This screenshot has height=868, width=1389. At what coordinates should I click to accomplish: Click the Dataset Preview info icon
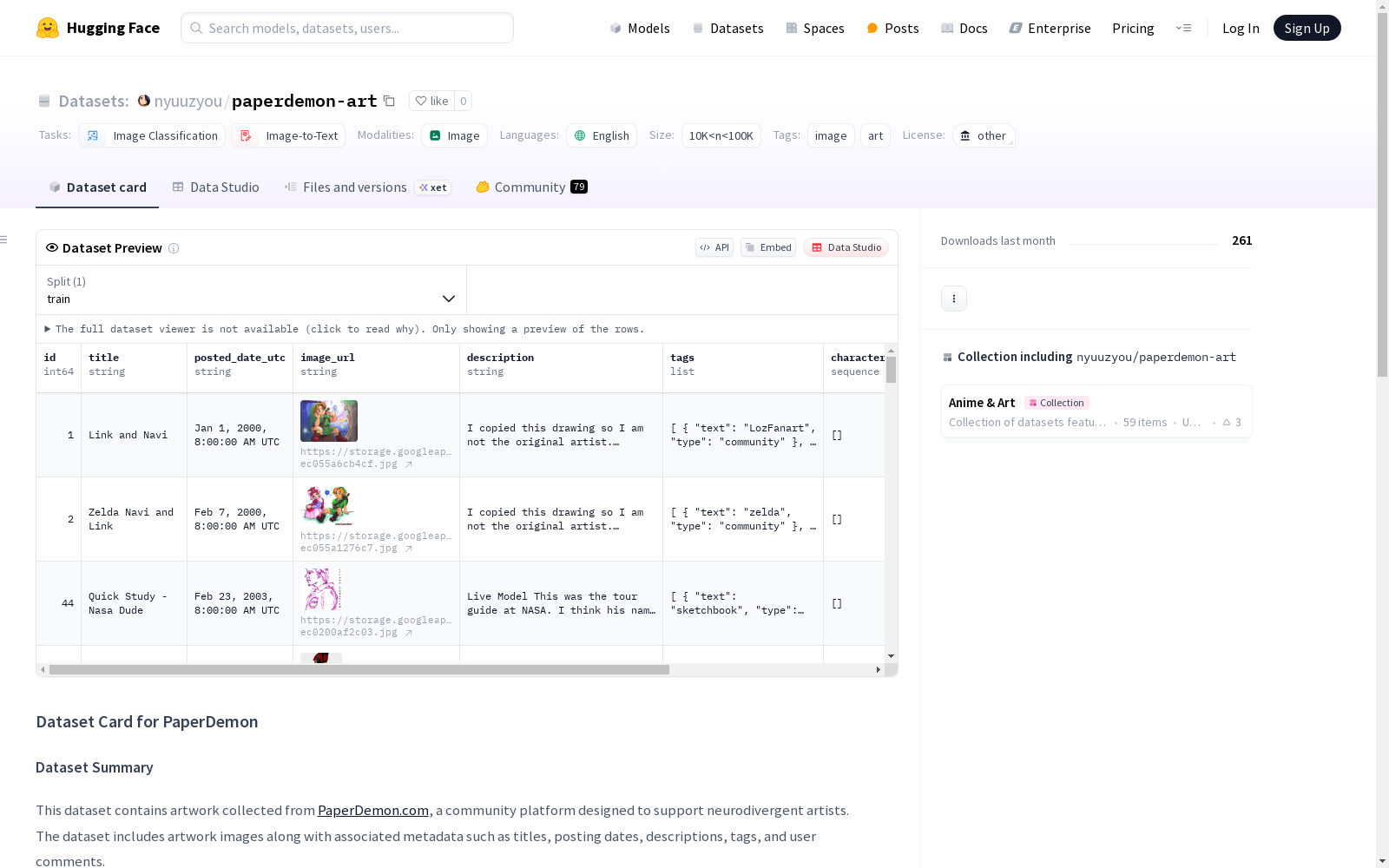tap(174, 248)
